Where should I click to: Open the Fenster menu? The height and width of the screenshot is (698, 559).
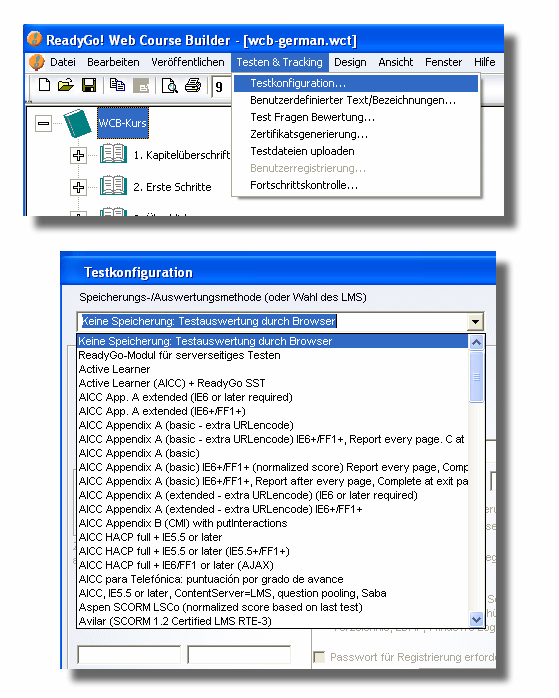pos(443,62)
